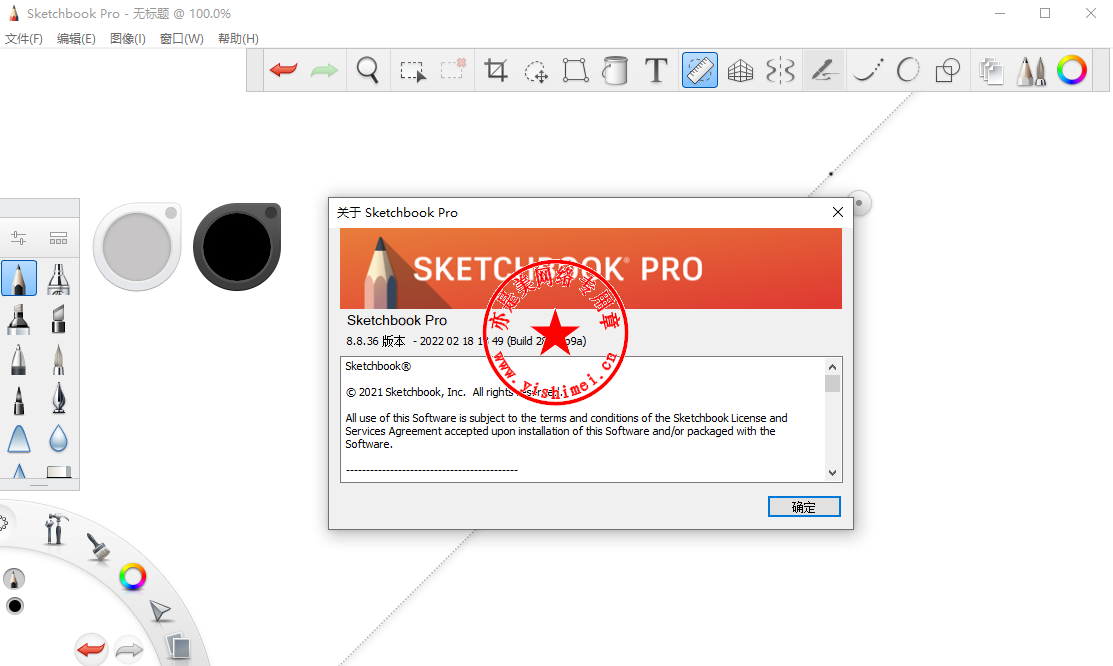Image resolution: width=1113 pixels, height=666 pixels.
Task: Click the Predictive Stroke curve icon
Action: pos(867,70)
